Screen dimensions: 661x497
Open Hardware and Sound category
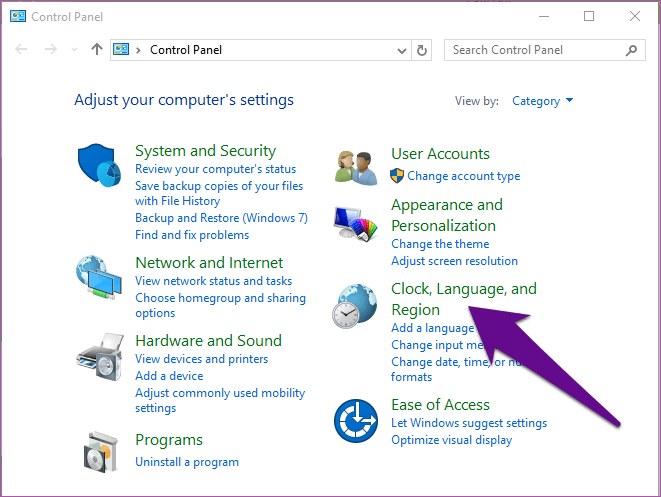(x=208, y=341)
